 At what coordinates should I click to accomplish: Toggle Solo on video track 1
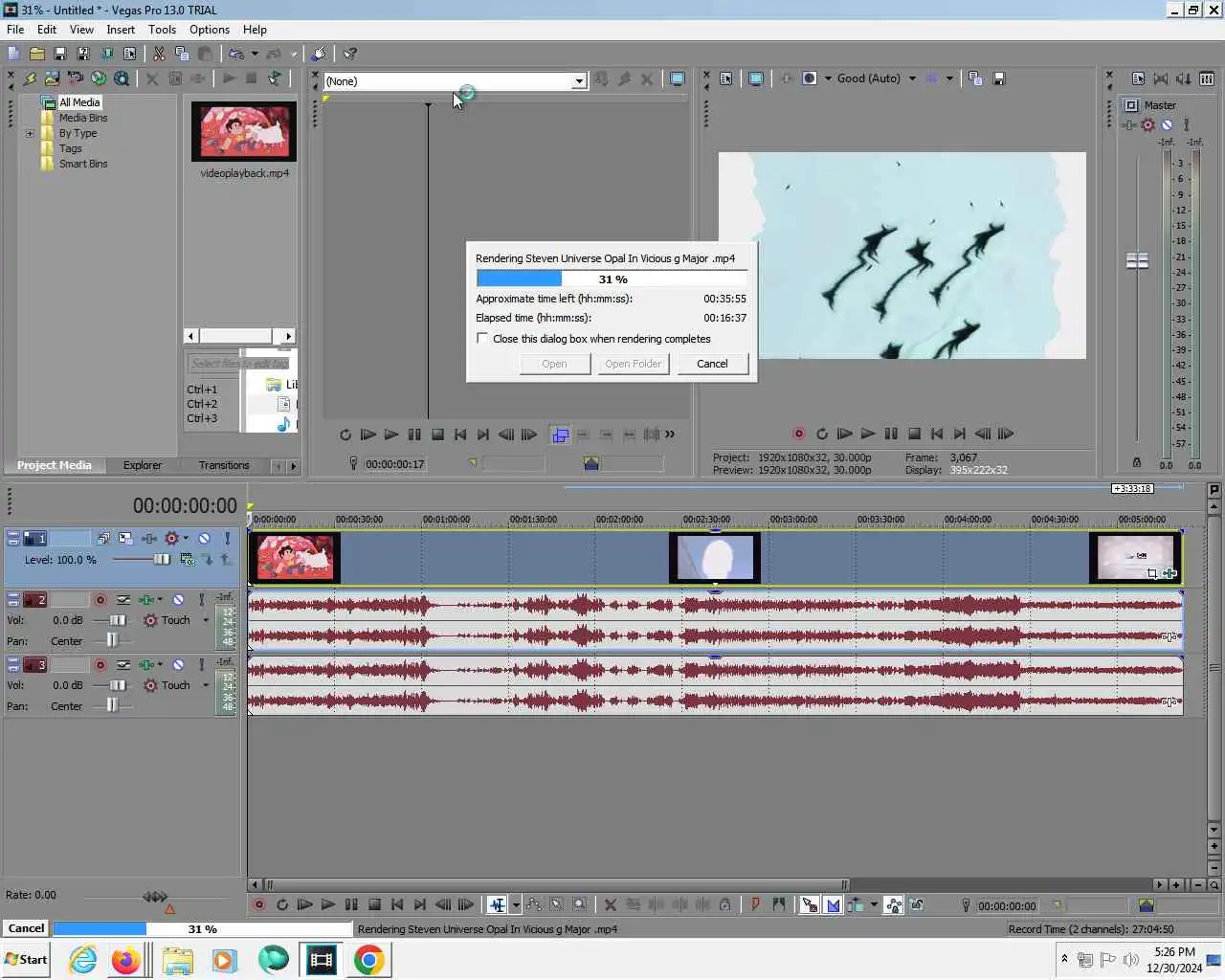[227, 539]
